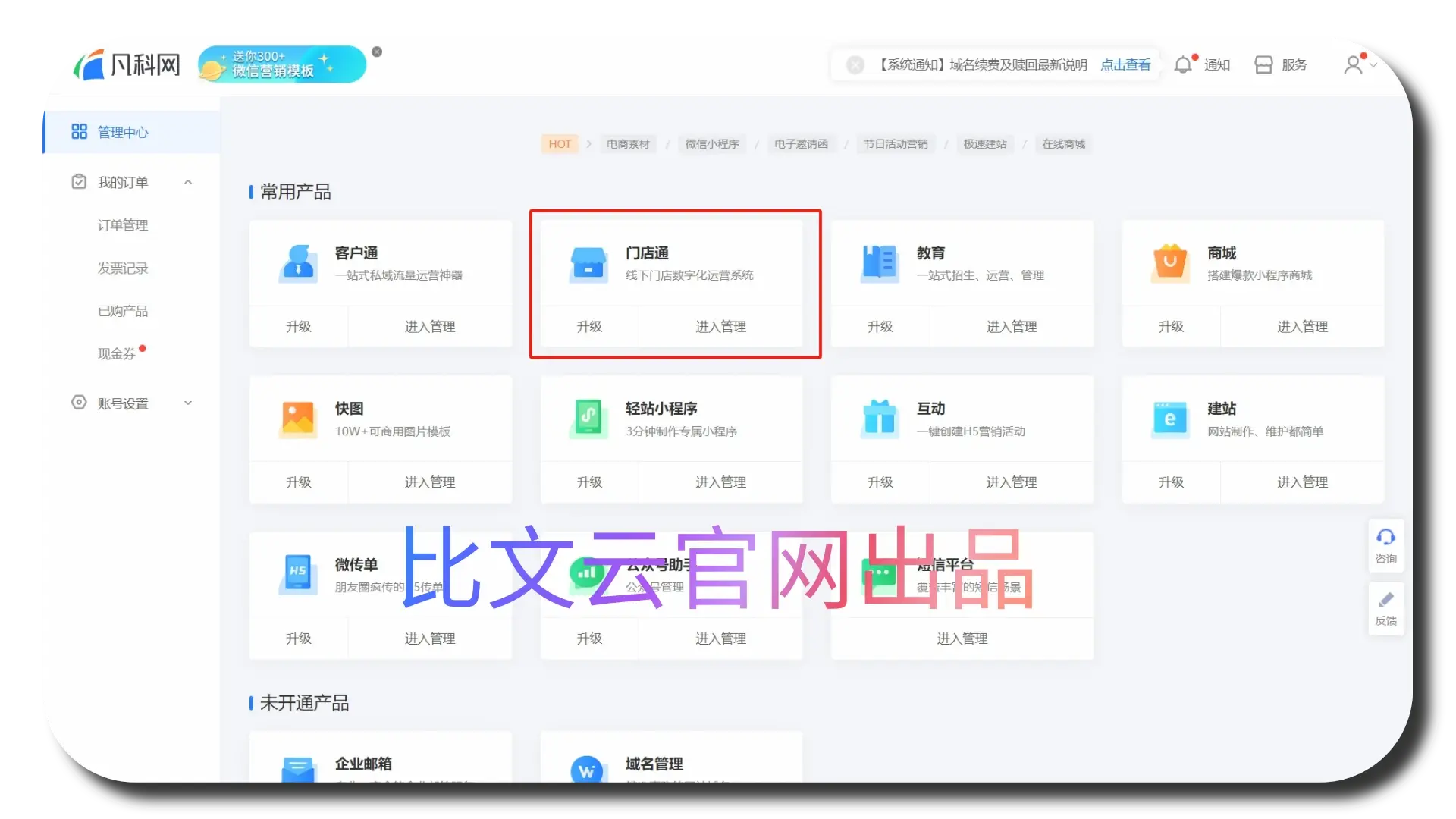Open 订单管理 in the sidebar
Screen dimensions: 1456x819
(123, 225)
